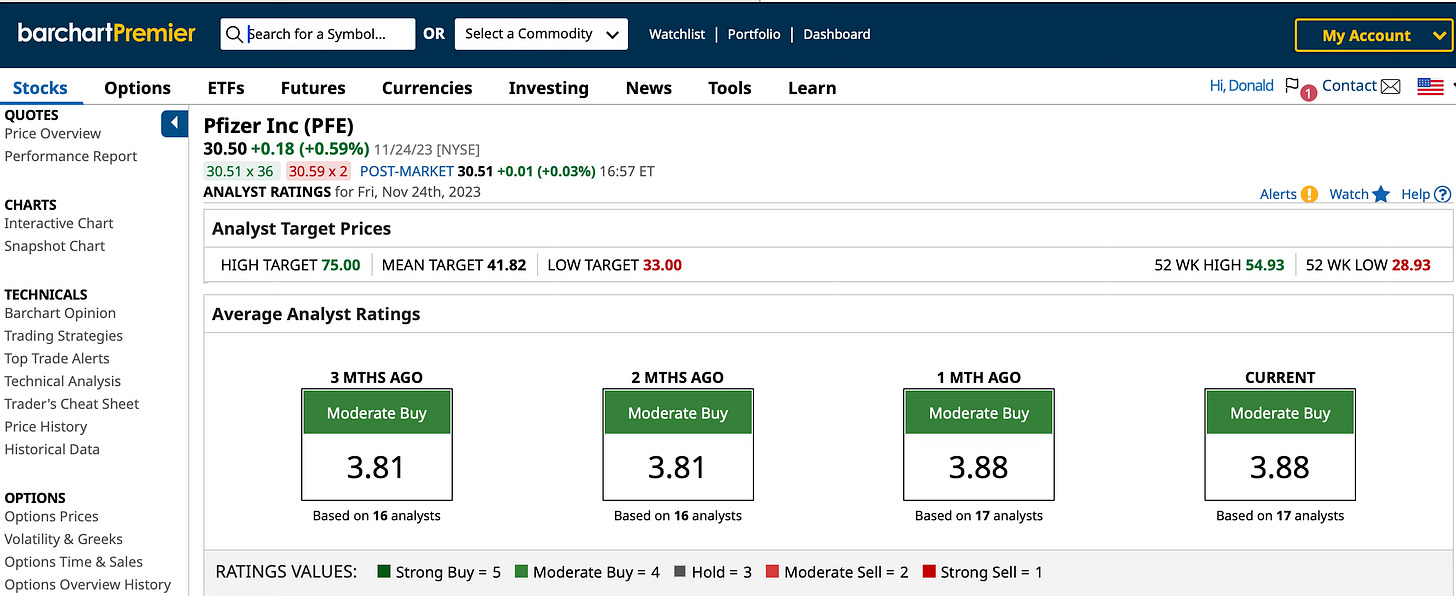This screenshot has width=1456, height=596.
Task: Click the Strong Sell red legend swatch
Action: 929,572
